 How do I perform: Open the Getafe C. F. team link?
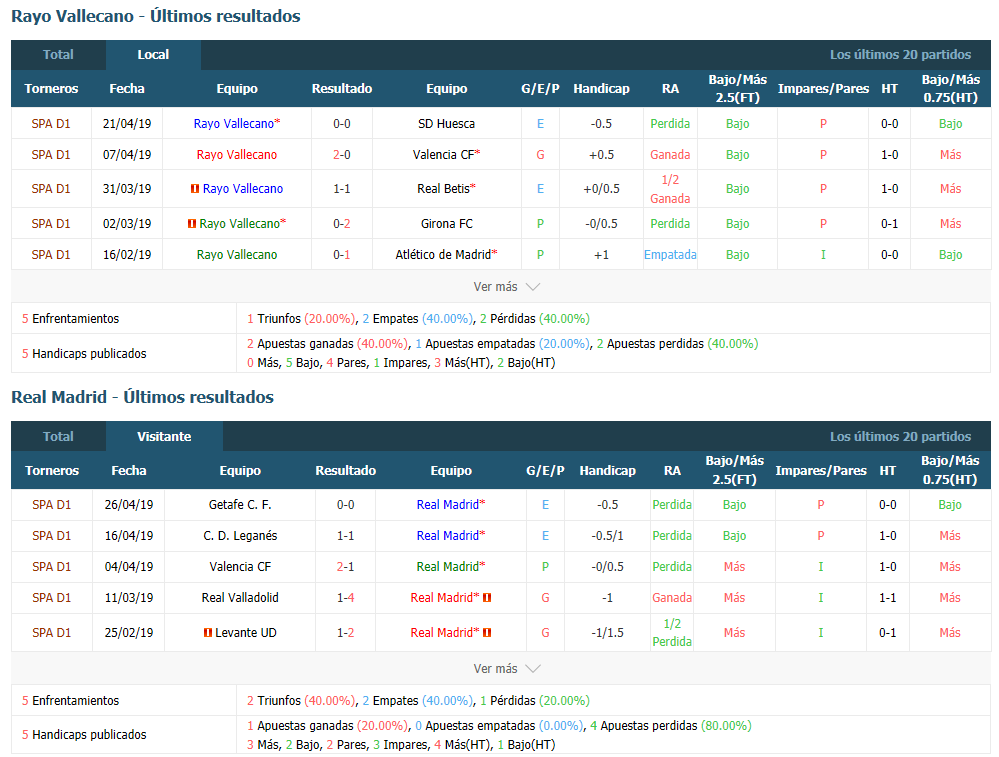click(240, 505)
